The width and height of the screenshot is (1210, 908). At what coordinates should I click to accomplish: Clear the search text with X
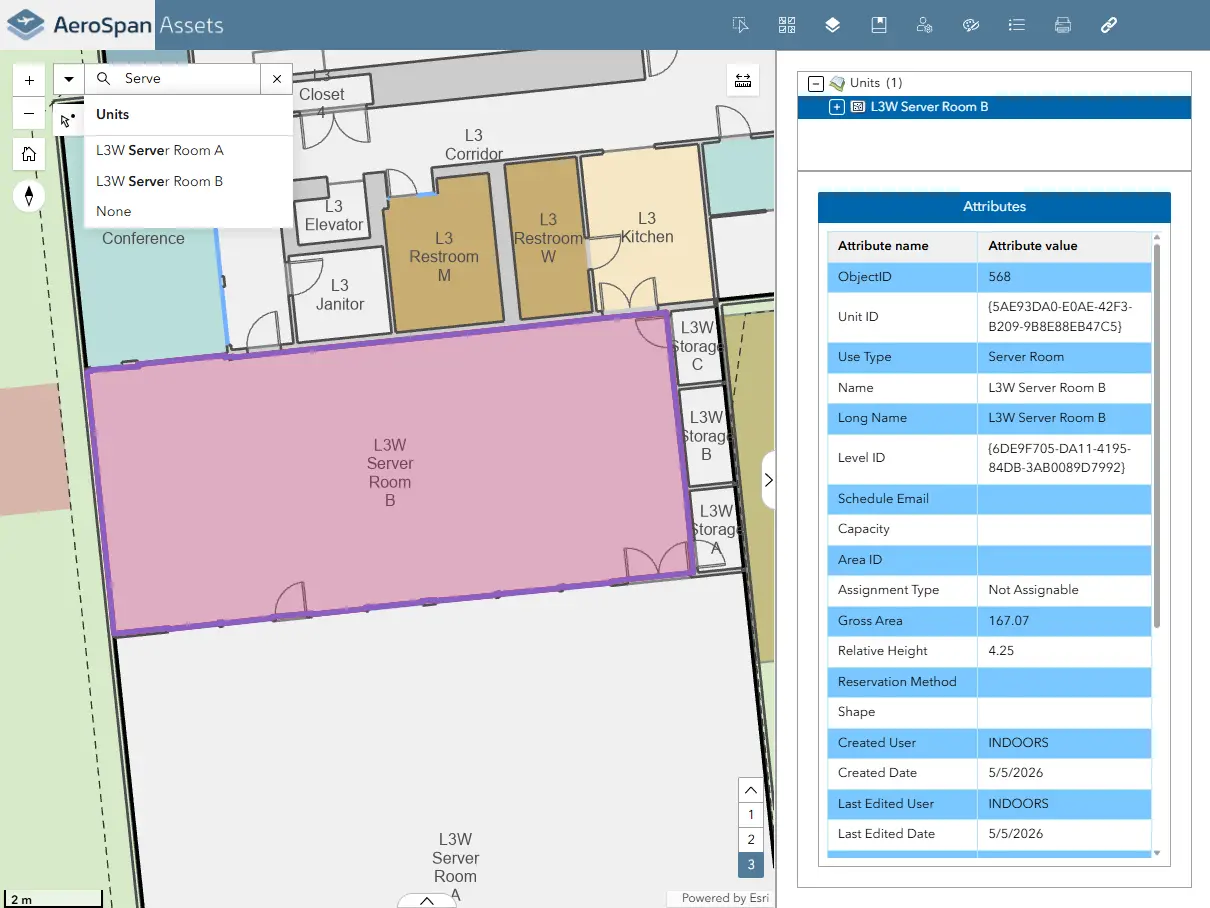(277, 78)
